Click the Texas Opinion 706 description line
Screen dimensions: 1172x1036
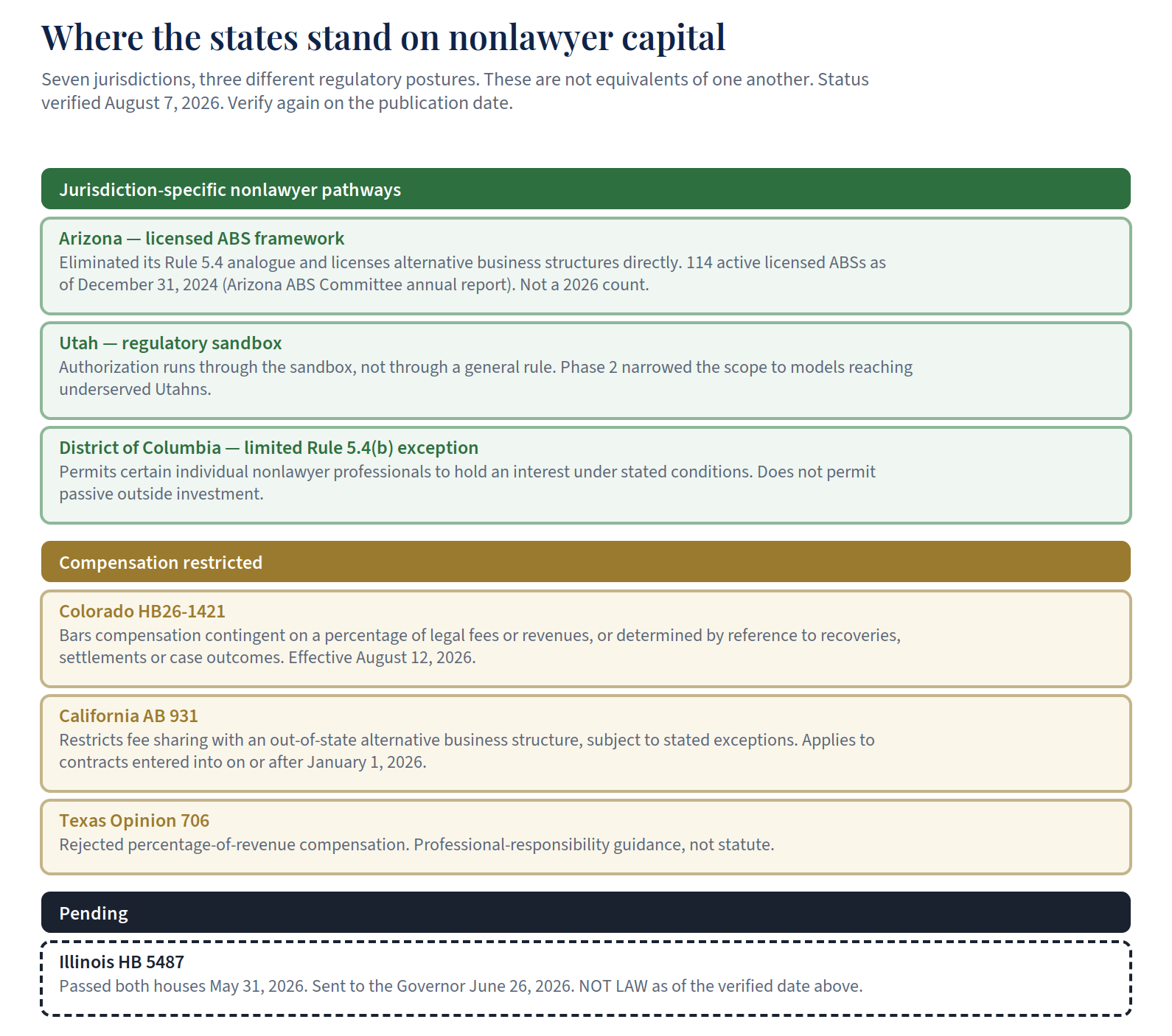pyautogui.click(x=416, y=844)
